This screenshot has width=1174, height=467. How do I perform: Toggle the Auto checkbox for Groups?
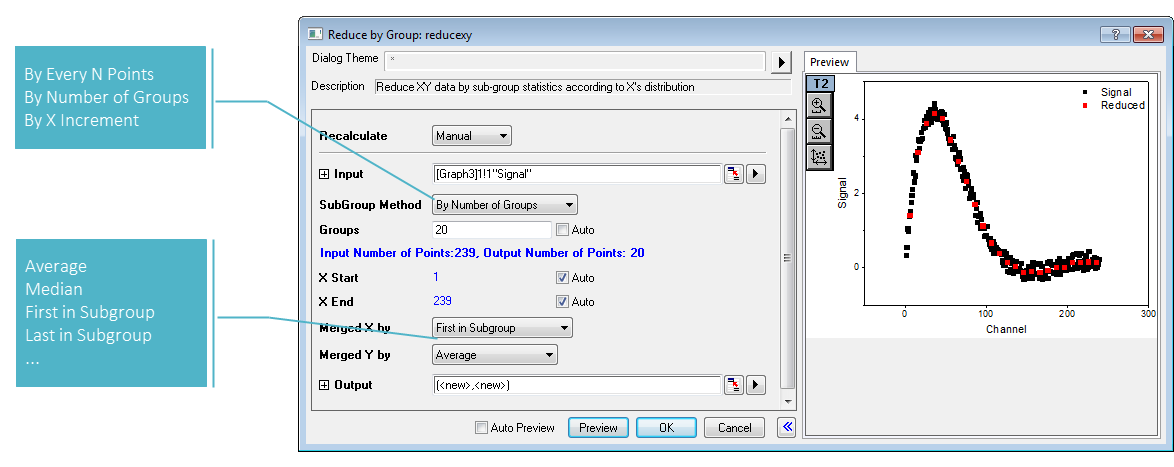[562, 230]
